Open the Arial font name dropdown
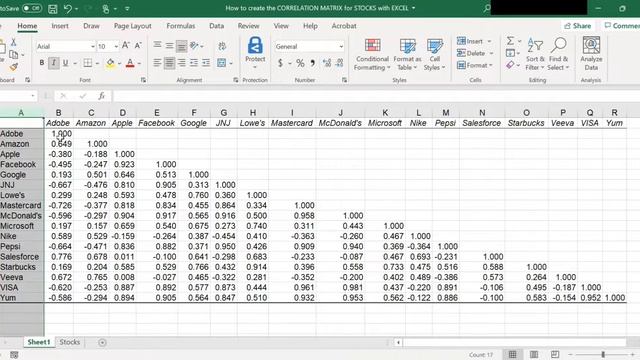 [93, 47]
